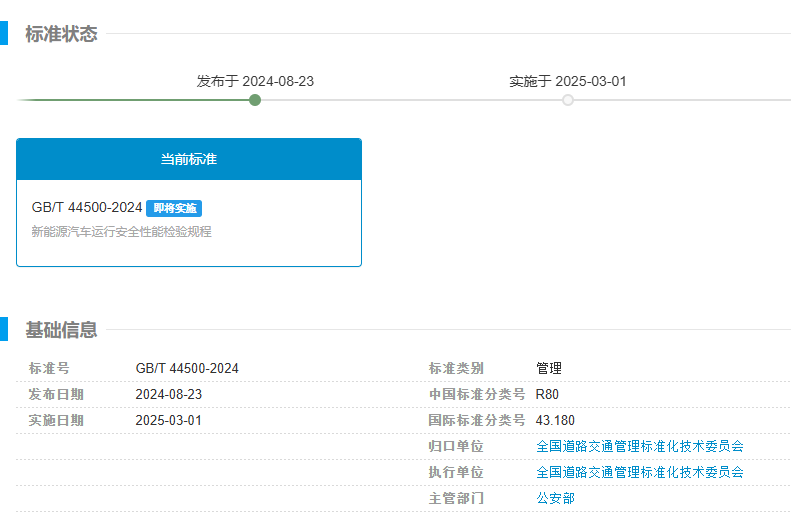Viewport: 791px width, 526px height.
Task: Click the 国际标准分类号 value '43.180'
Action: (555, 420)
